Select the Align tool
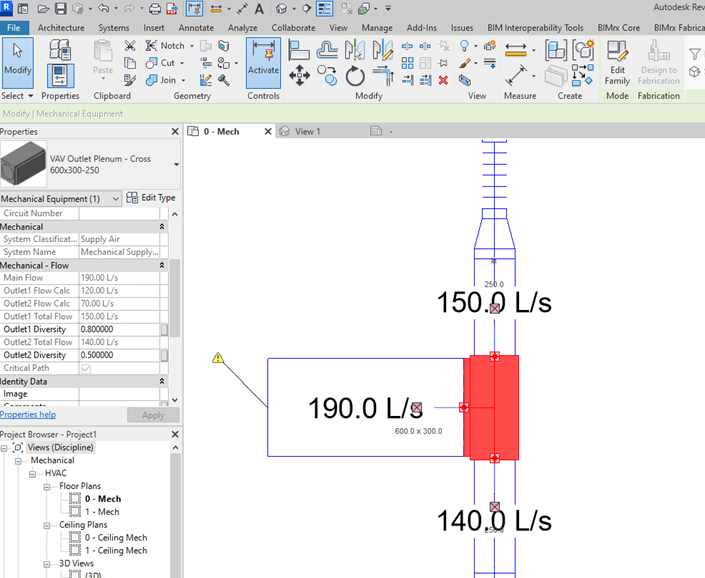 click(x=299, y=50)
